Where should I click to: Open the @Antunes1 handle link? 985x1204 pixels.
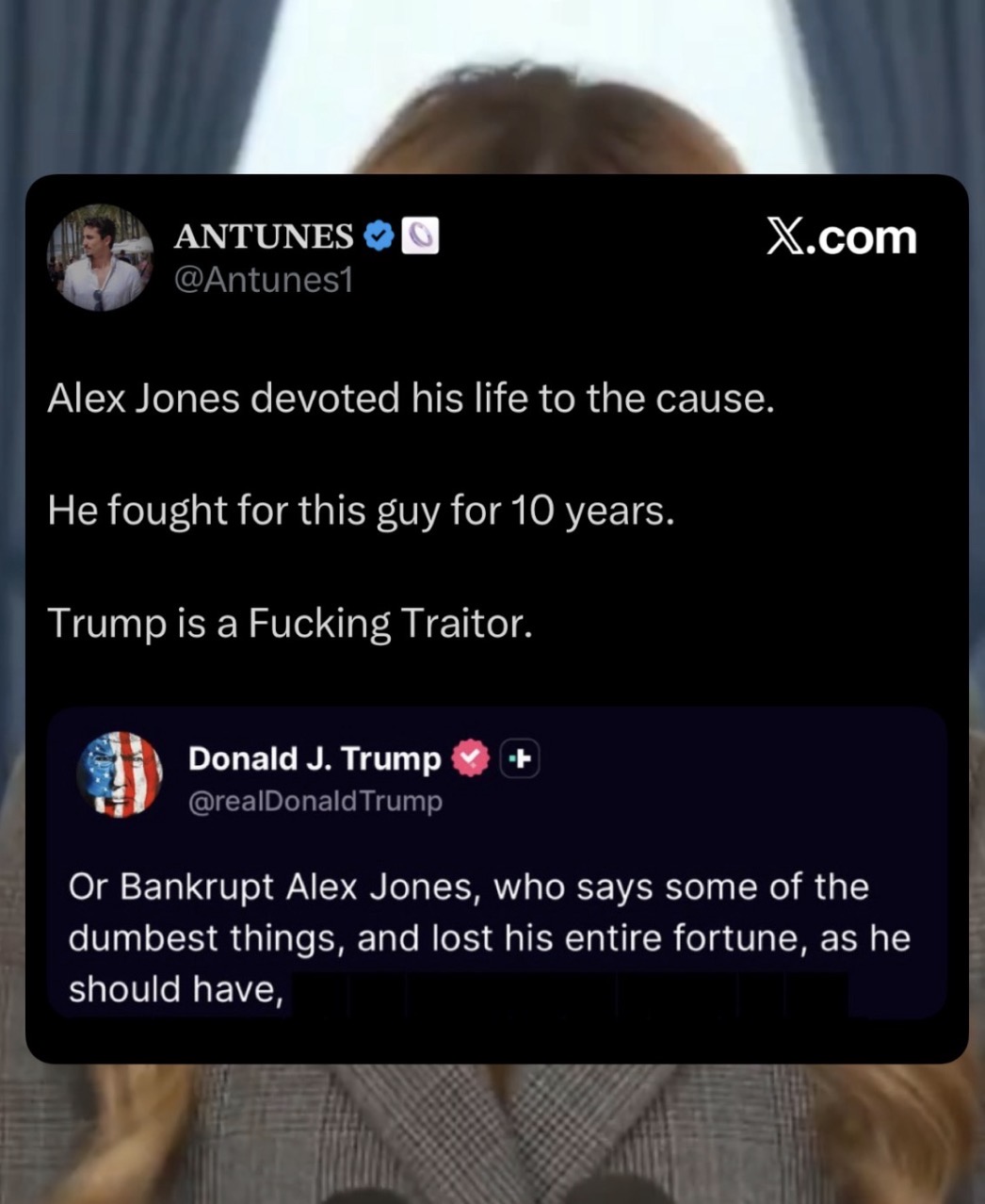(x=264, y=280)
